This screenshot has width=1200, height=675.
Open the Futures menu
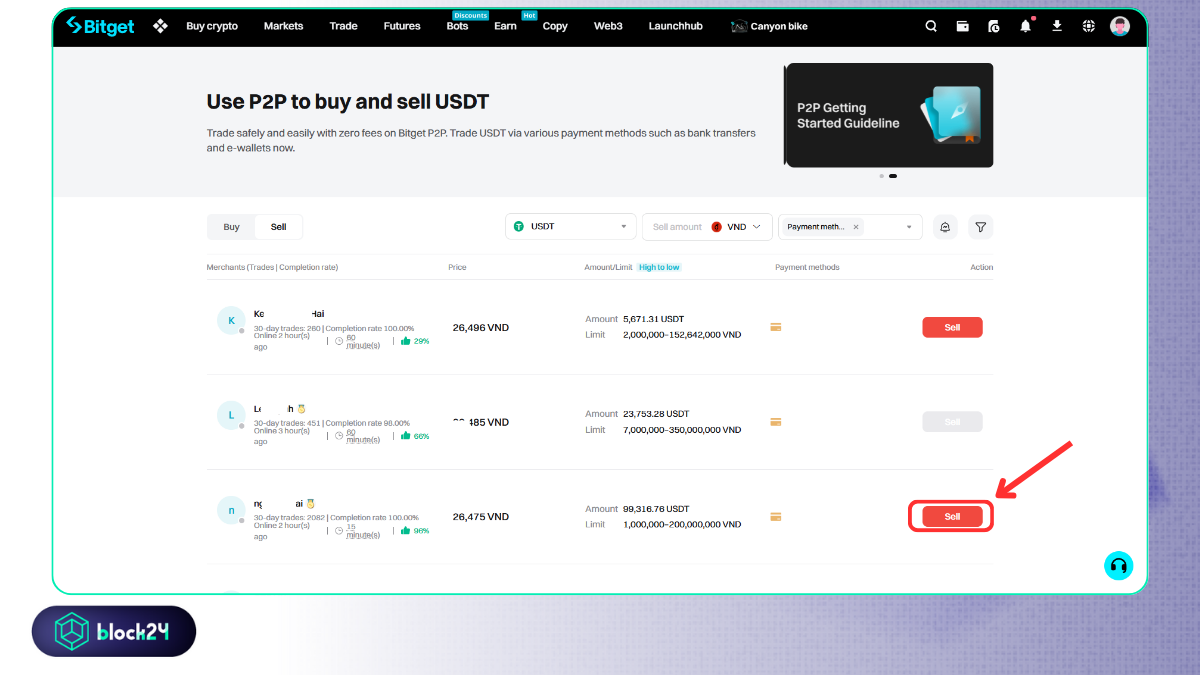point(402,26)
